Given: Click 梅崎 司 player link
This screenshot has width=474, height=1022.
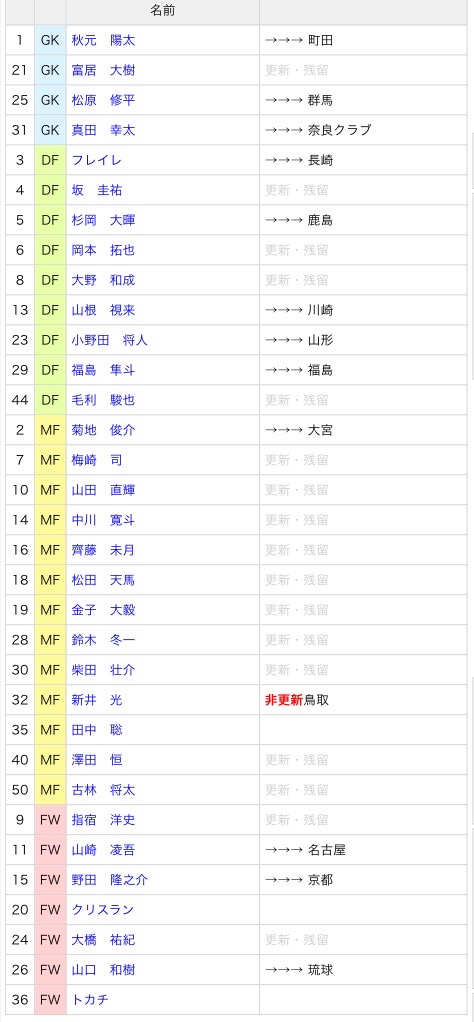Looking at the screenshot, I should point(96,460).
